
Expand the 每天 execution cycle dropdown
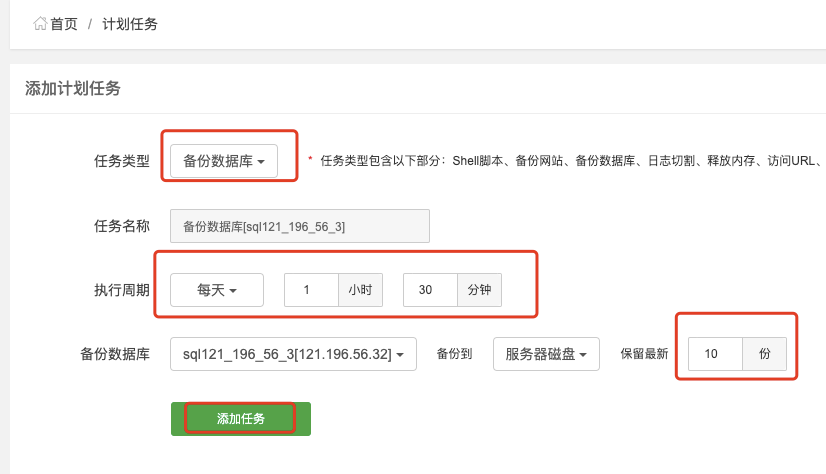217,290
